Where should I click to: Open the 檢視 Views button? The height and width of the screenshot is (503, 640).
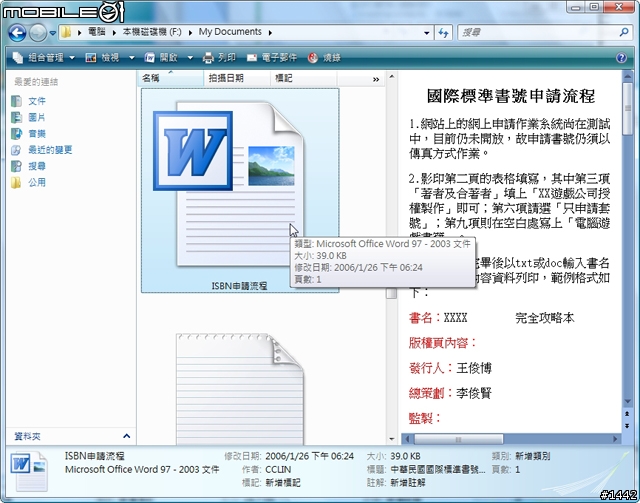tap(103, 58)
